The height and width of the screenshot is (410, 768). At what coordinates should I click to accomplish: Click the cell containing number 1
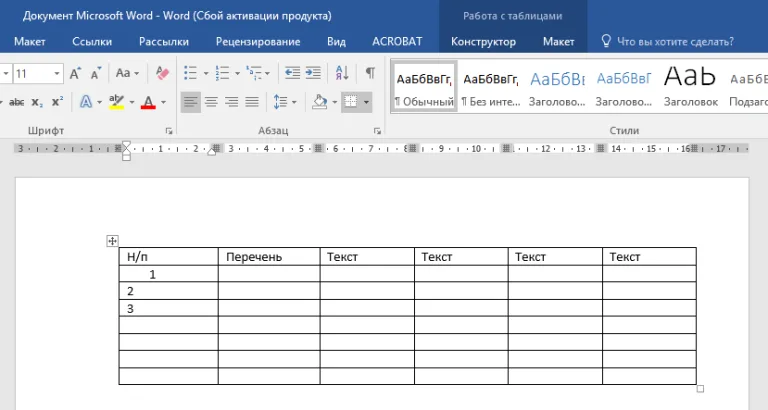168,274
